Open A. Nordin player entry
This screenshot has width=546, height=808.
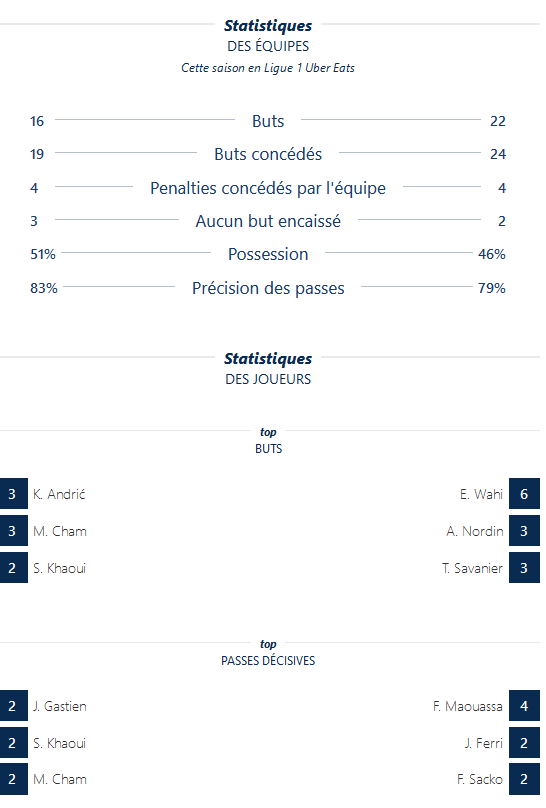(474, 531)
